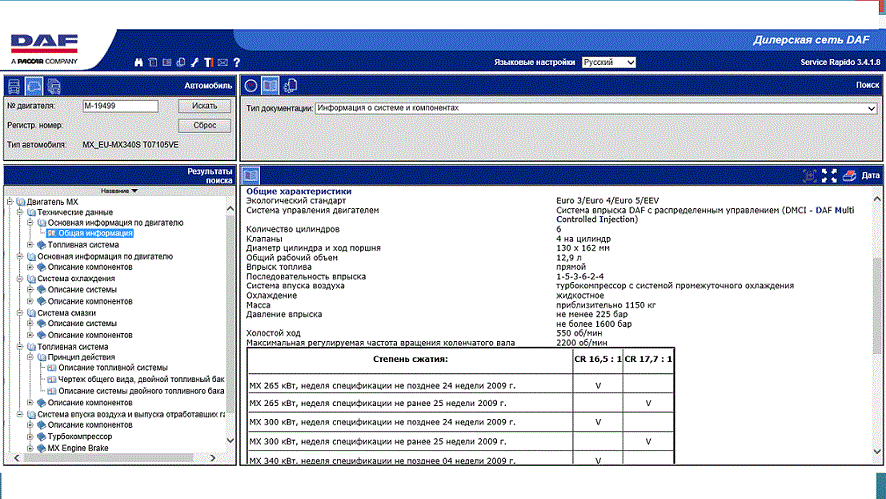
Task: Click the tree horizontal scroll left arrow
Action: [x=16, y=458]
